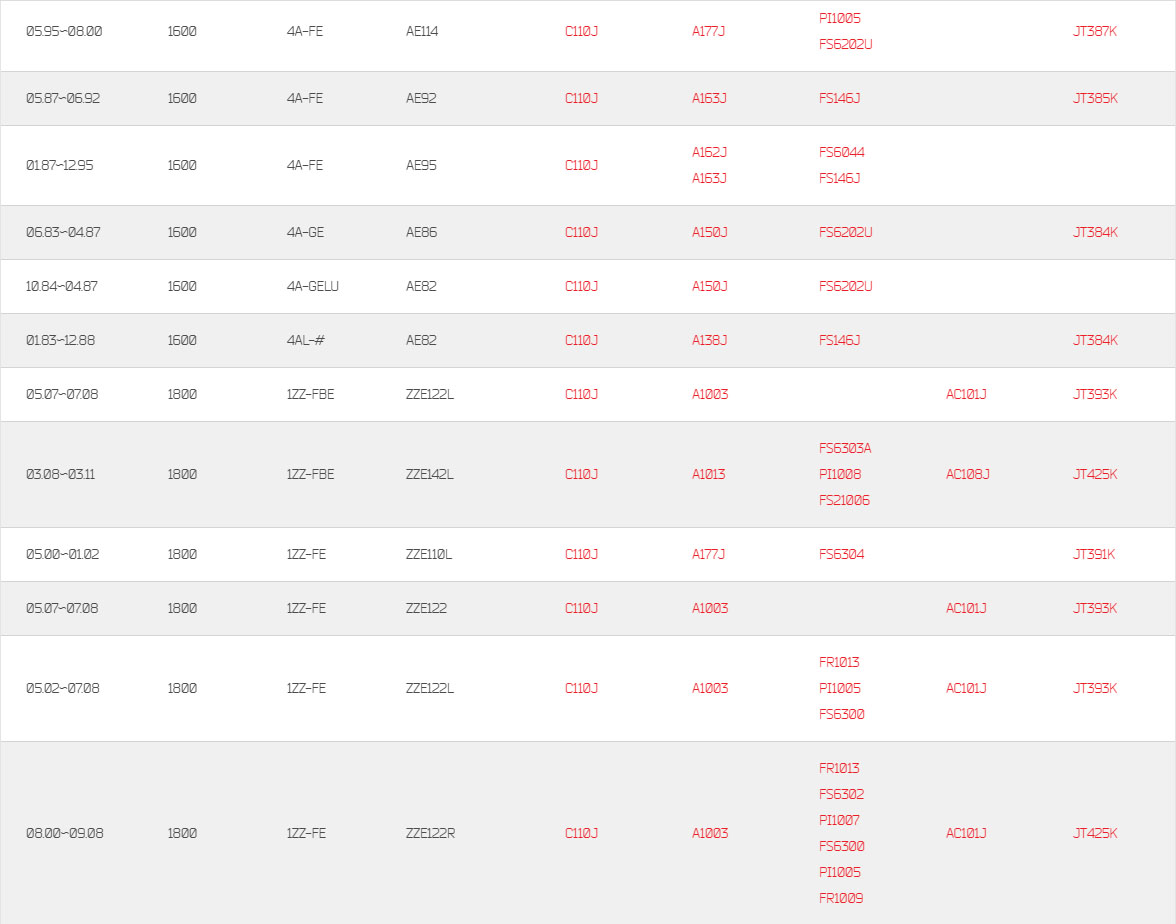The image size is (1176, 924).
Task: Click FS21006 part link
Action: (x=844, y=500)
